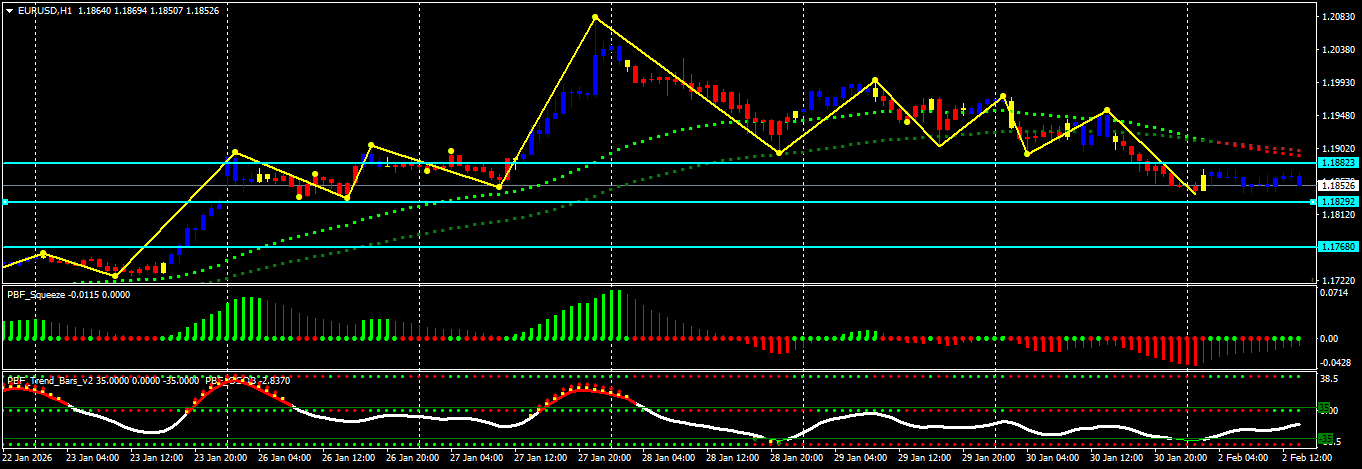
Task: Click the high price value 1.18694
Action: pos(131,10)
